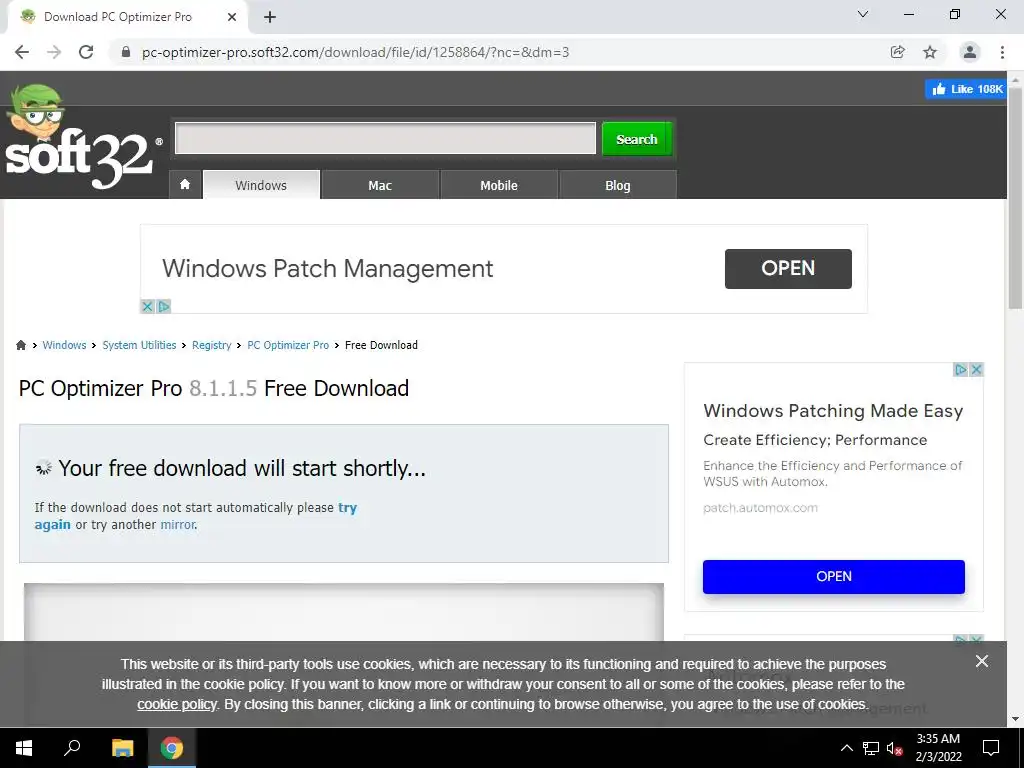Open a new browser tab
This screenshot has width=1024, height=768.
(x=270, y=18)
